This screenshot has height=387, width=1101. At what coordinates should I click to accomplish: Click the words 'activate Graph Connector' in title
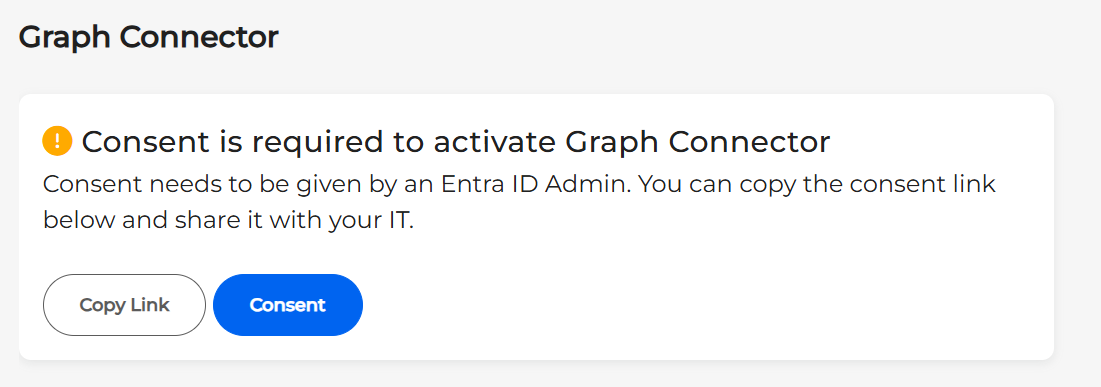(632, 143)
